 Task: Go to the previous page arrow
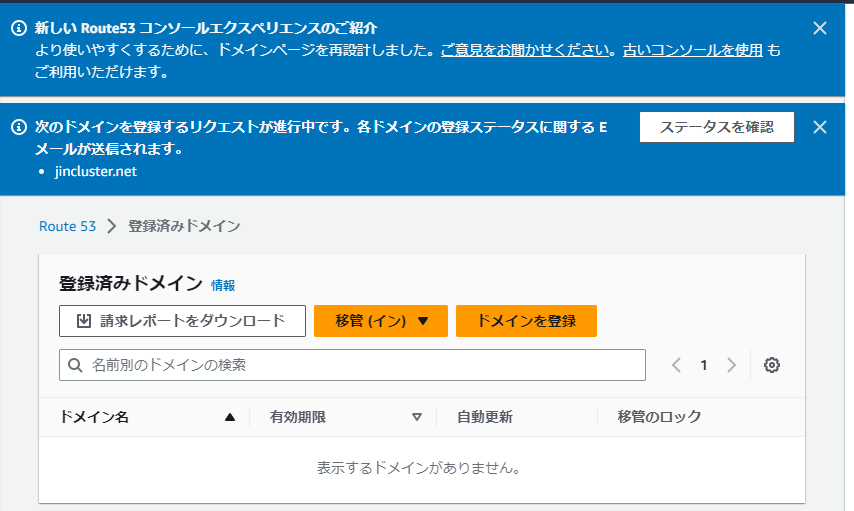coord(677,365)
